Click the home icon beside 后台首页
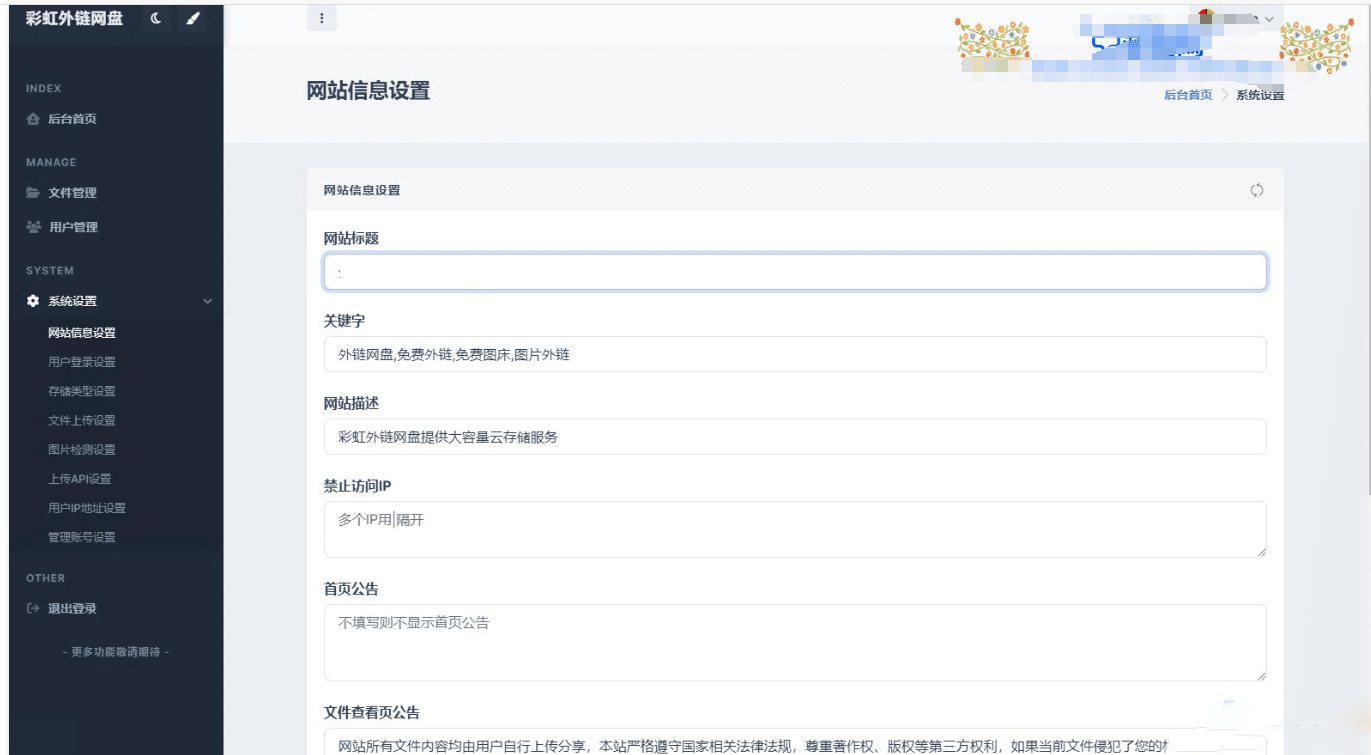The image size is (1371, 755). tap(33, 119)
